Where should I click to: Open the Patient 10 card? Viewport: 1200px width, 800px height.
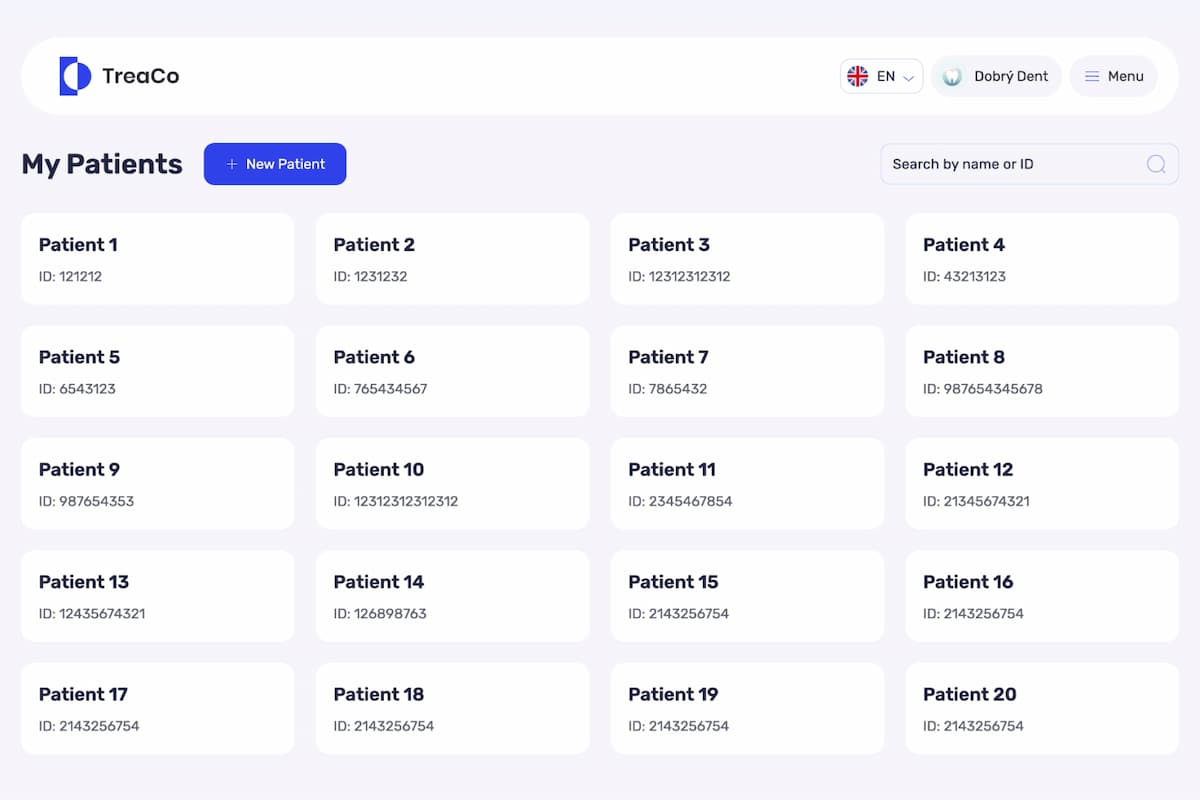tap(452, 483)
